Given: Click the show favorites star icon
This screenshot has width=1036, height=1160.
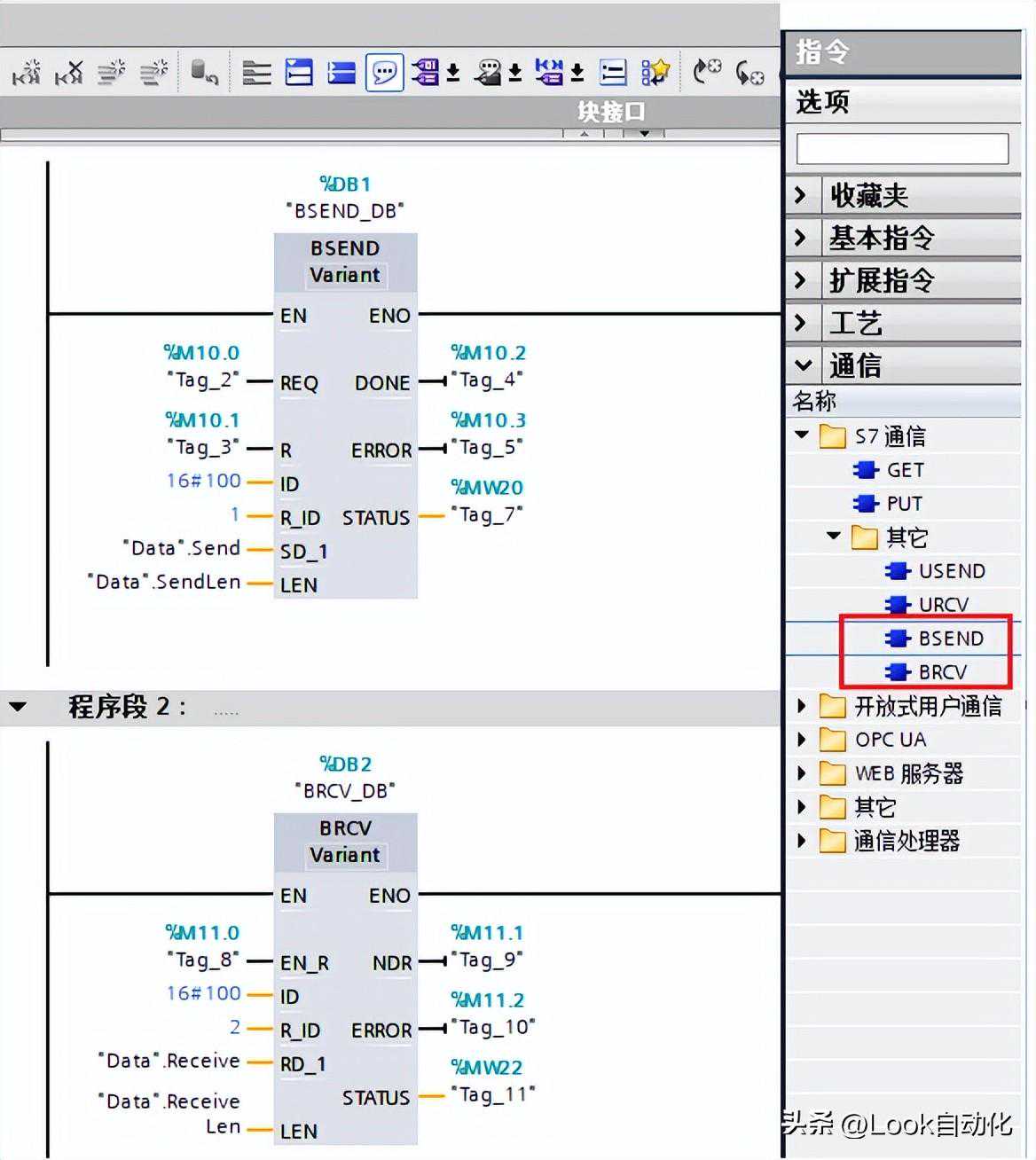Looking at the screenshot, I should click(x=655, y=73).
